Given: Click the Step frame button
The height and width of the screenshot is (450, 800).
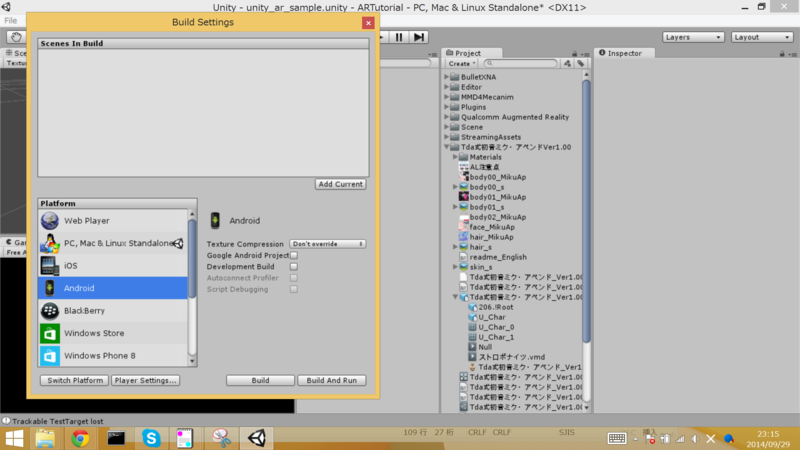Looking at the screenshot, I should pyautogui.click(x=419, y=37).
